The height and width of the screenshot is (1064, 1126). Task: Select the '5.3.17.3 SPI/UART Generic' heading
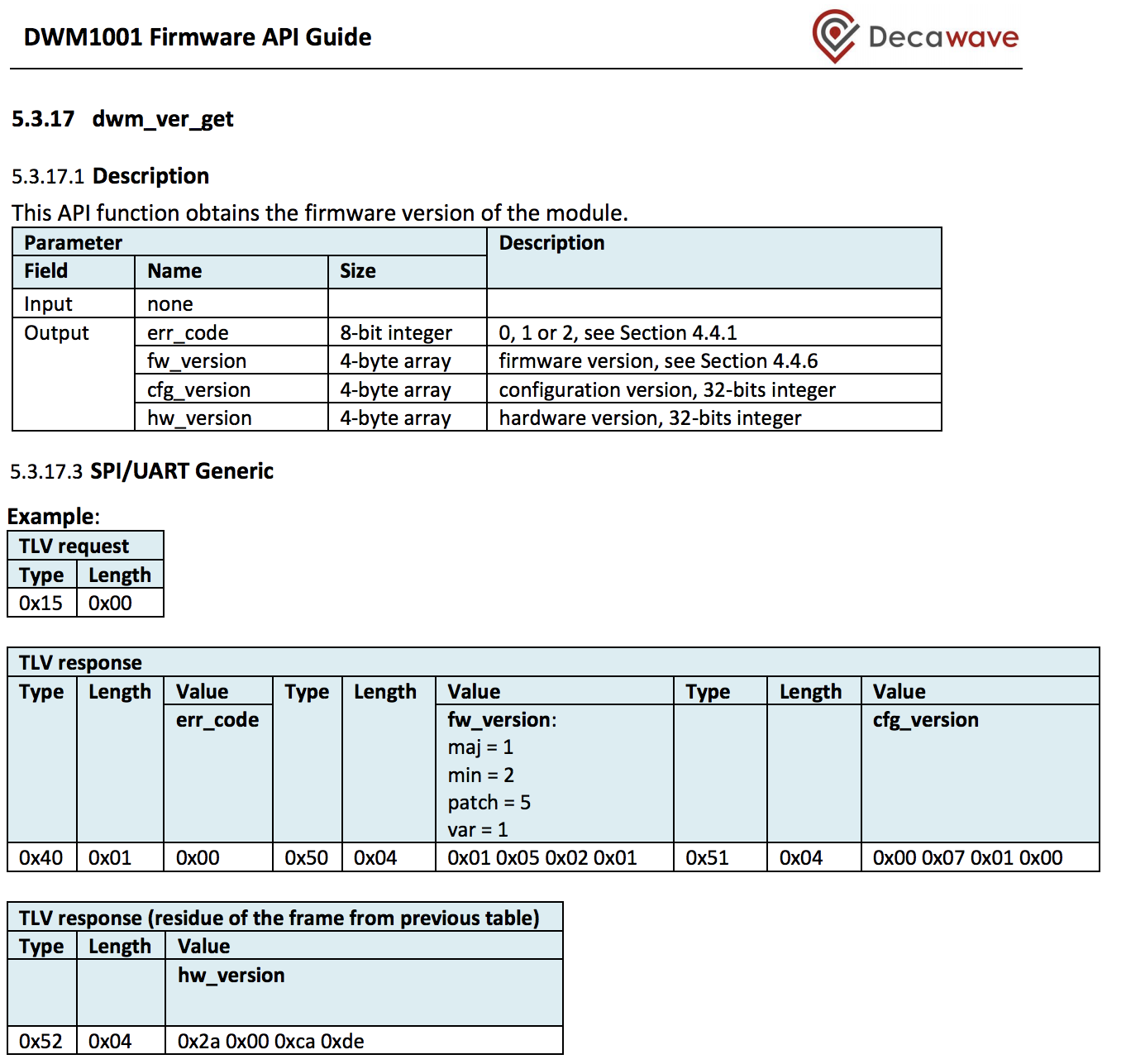(x=141, y=471)
